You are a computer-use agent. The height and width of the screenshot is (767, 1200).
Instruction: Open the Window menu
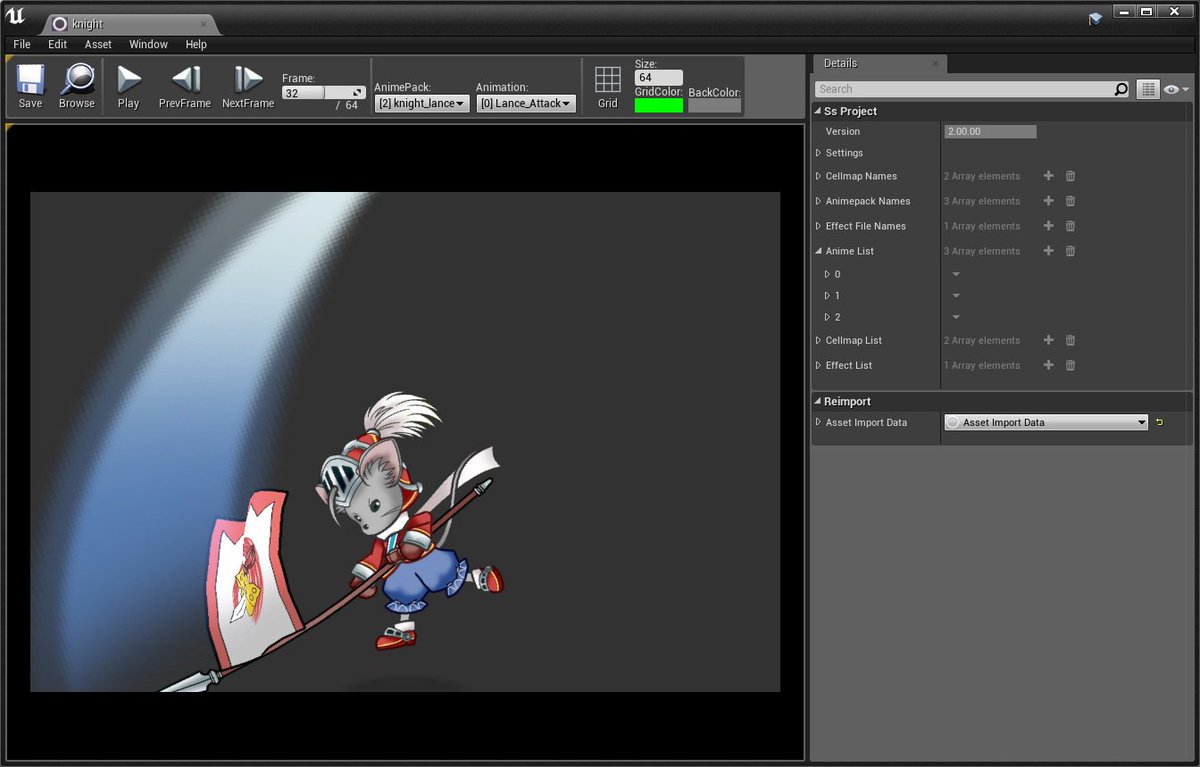tap(148, 44)
